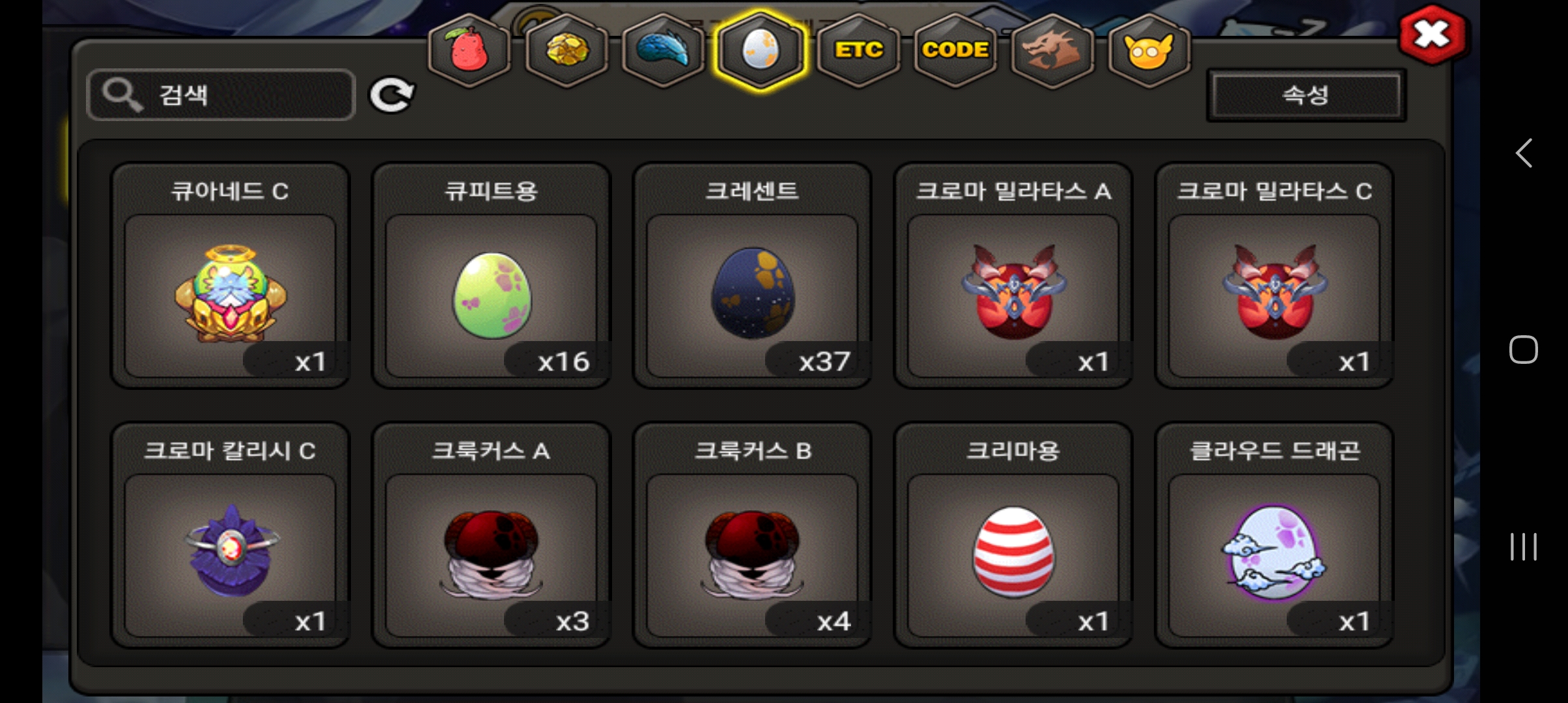The width and height of the screenshot is (1568, 703).
Task: Select the 큐피트용 green egg item
Action: tap(492, 275)
